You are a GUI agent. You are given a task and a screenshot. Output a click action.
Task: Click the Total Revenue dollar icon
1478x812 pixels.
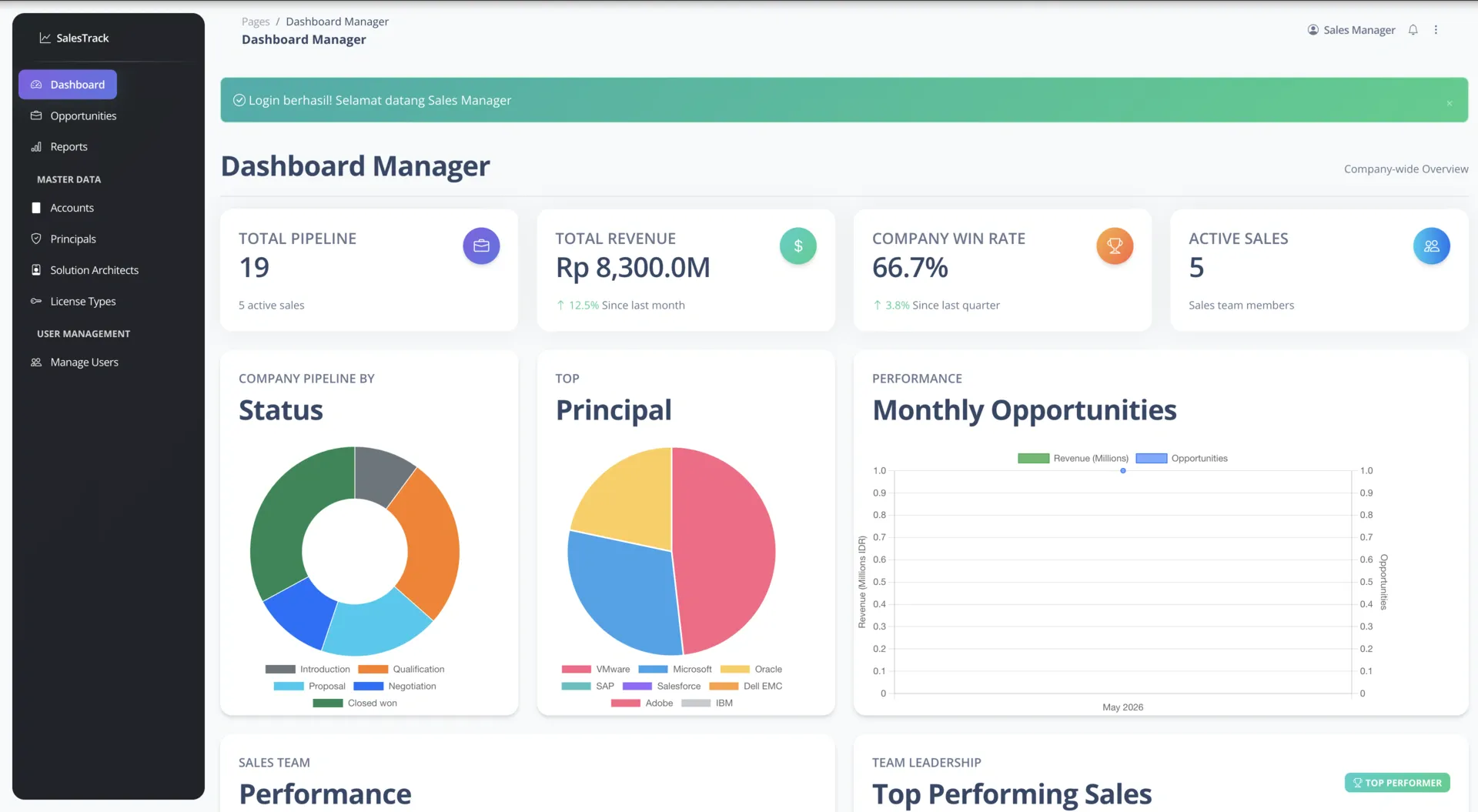point(798,246)
